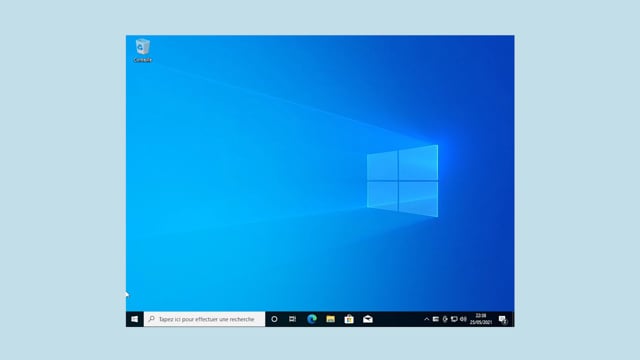Open Task View on the taskbar
This screenshot has width=640, height=360.
(x=293, y=319)
